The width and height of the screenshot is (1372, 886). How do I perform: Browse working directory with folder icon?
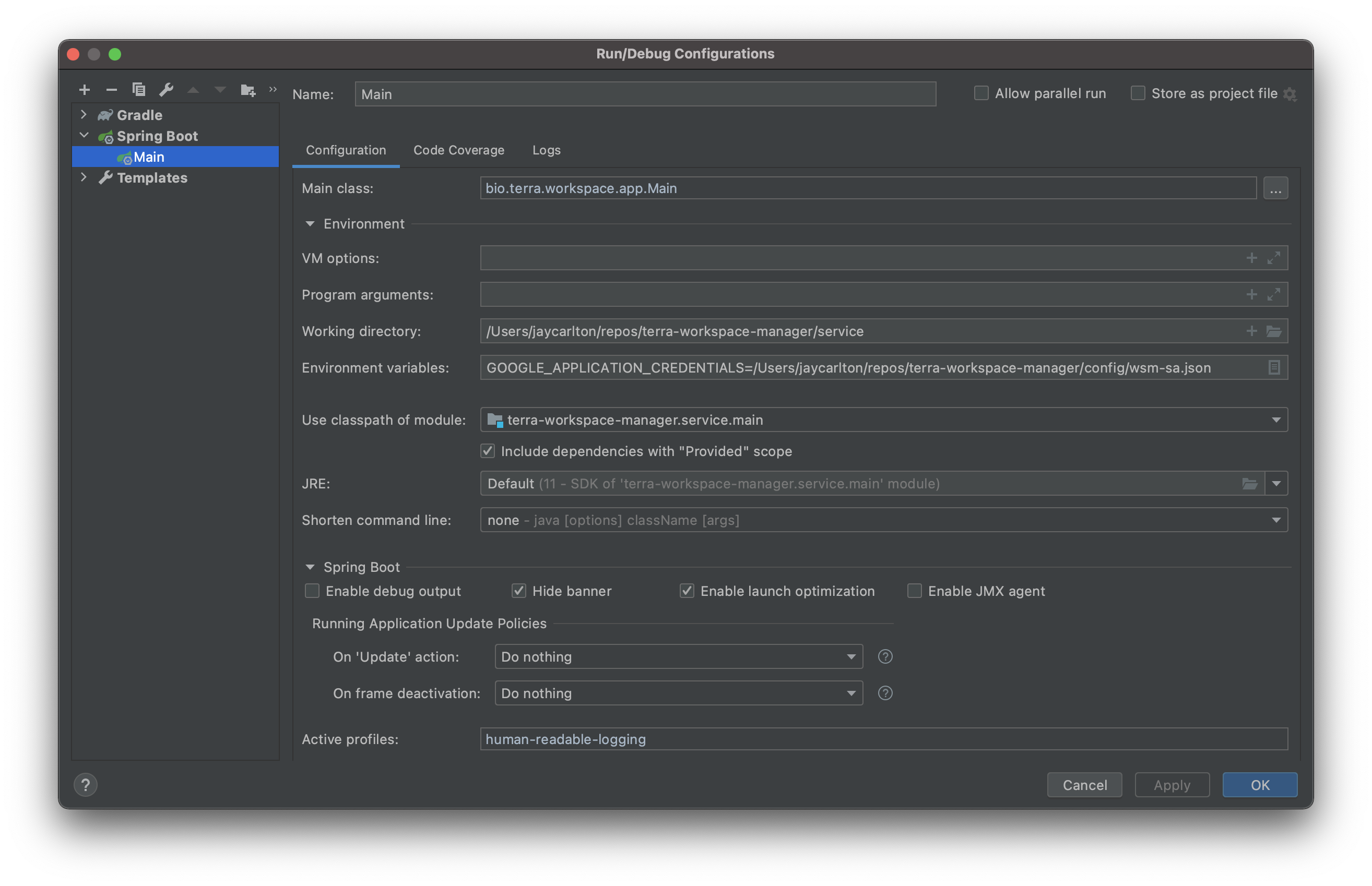1273,331
